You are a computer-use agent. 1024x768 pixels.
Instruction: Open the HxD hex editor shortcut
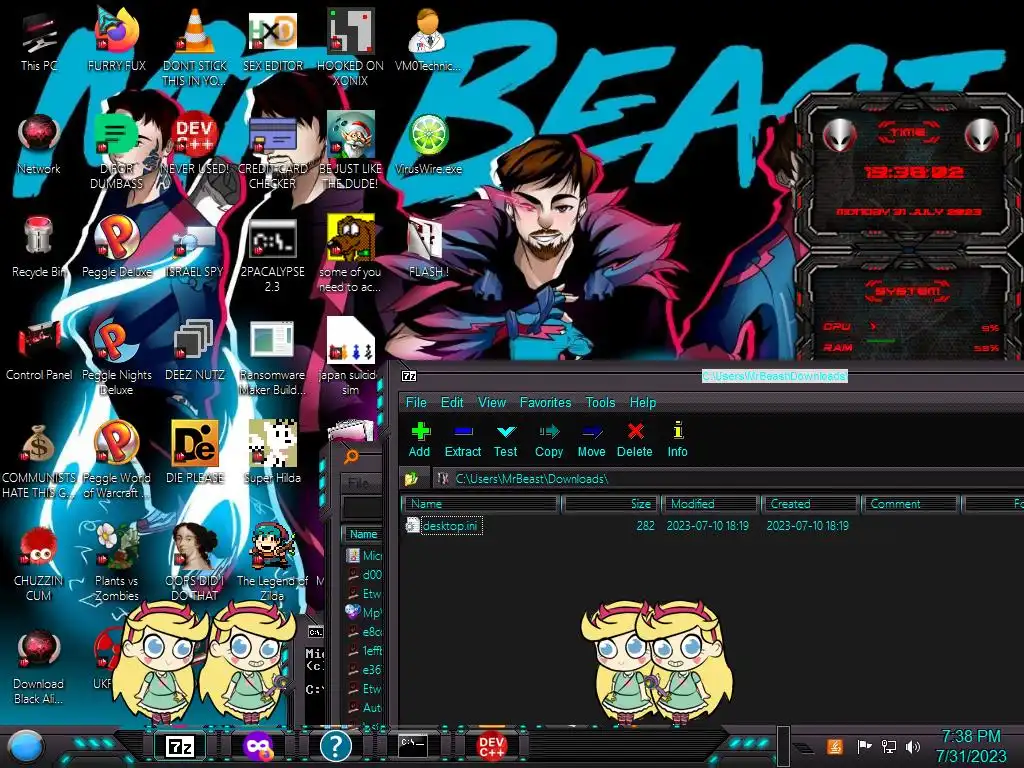coord(273,40)
